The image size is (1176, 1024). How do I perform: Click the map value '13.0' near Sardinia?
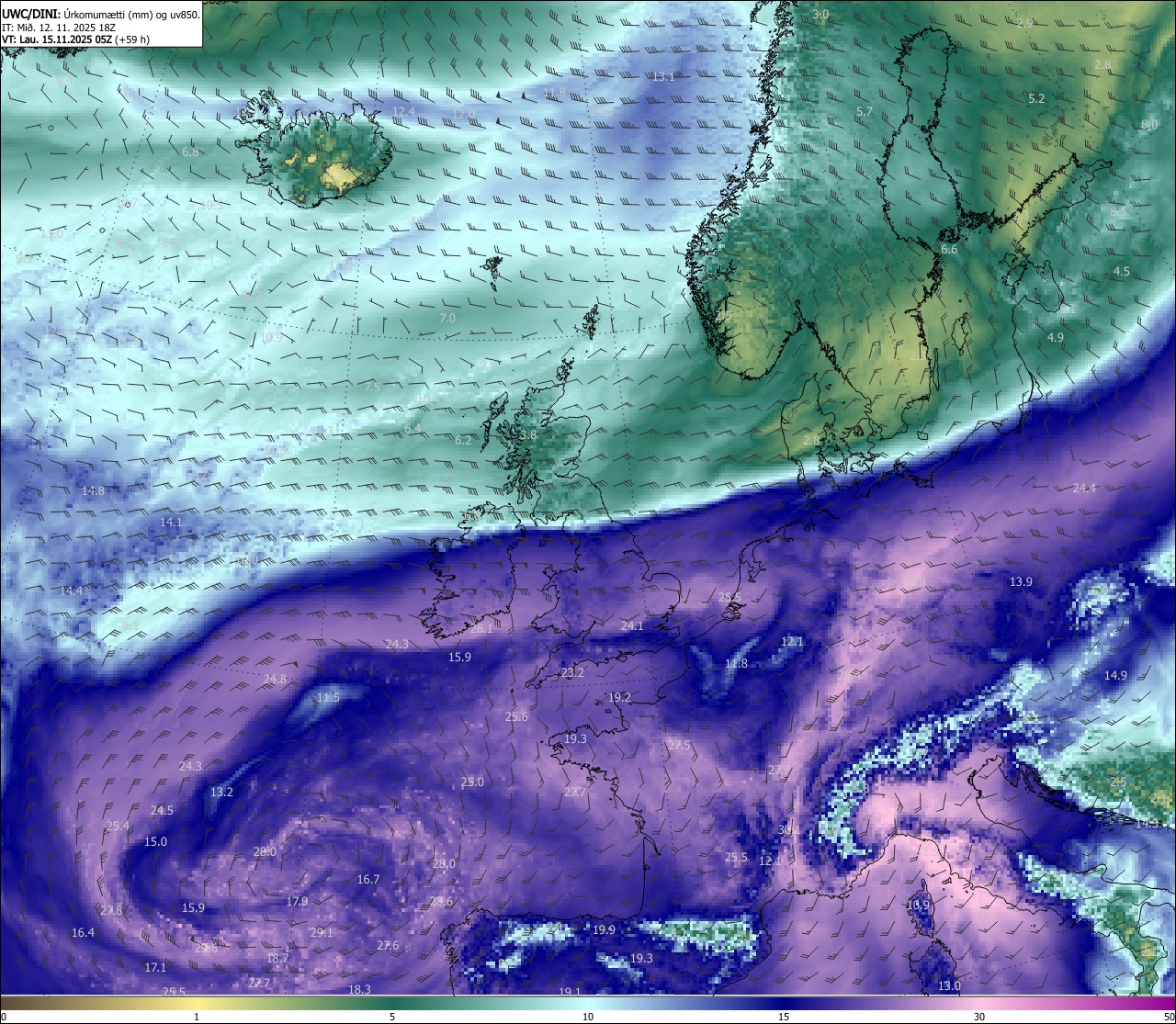[949, 986]
